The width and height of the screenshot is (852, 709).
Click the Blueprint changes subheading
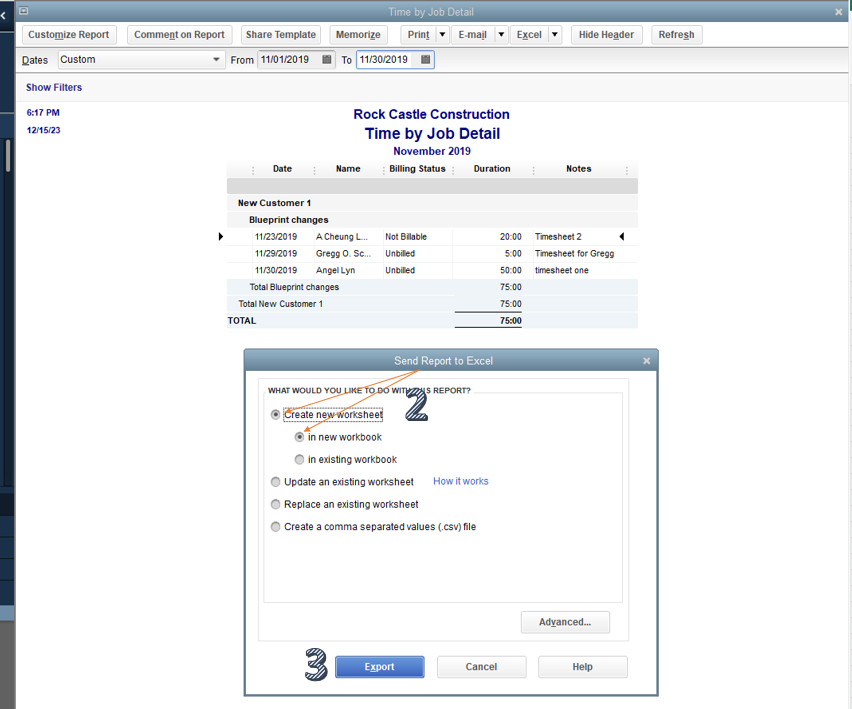(x=289, y=220)
